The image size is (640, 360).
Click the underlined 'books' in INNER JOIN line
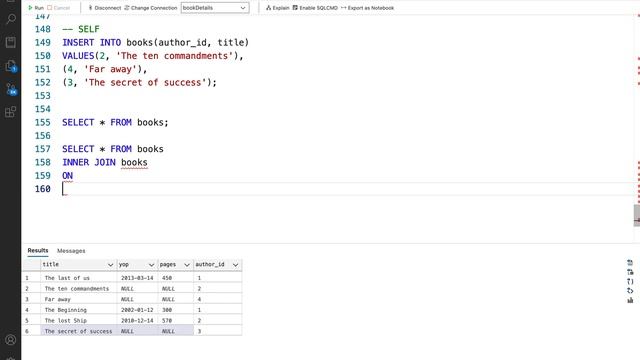[134, 162]
